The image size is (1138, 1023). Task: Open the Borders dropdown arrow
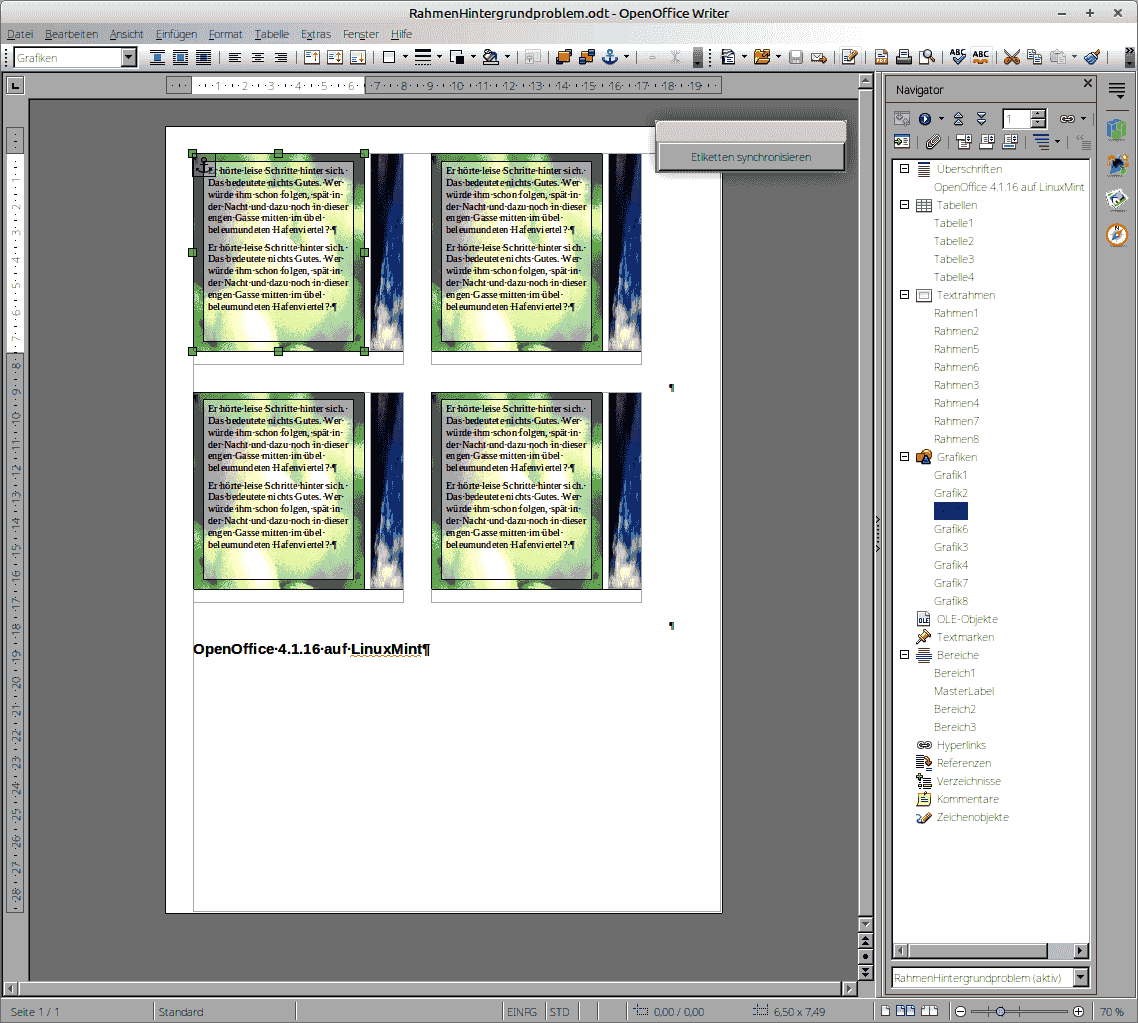tap(405, 57)
